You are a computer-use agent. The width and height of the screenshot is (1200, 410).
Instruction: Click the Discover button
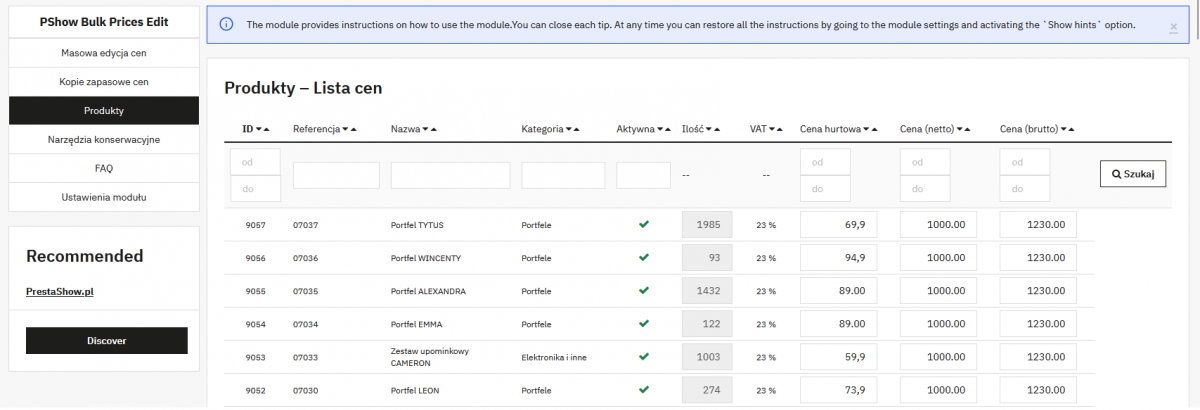click(107, 340)
